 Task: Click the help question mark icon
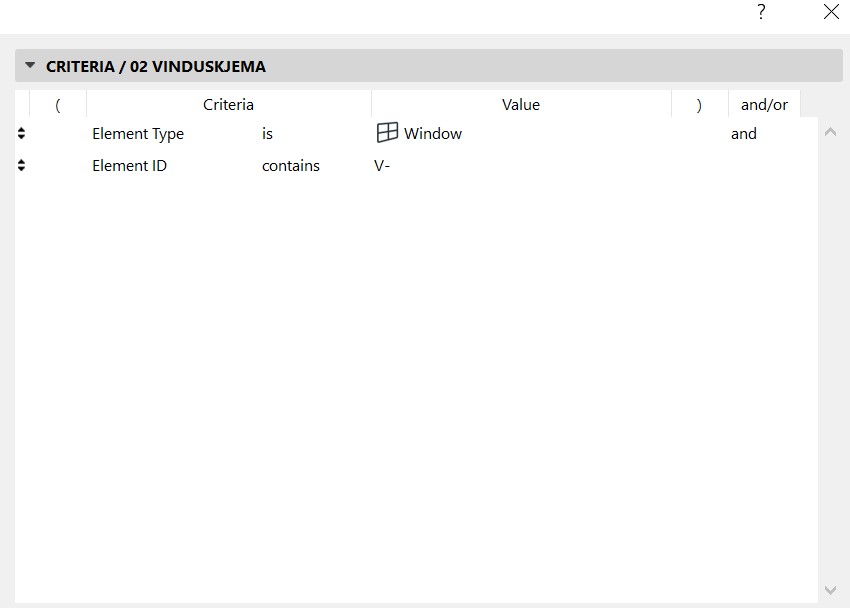click(761, 12)
